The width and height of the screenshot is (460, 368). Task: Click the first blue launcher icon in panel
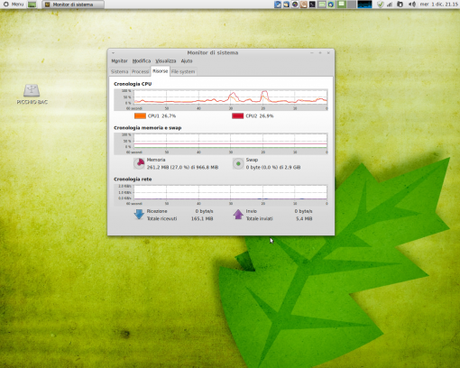(278, 4)
